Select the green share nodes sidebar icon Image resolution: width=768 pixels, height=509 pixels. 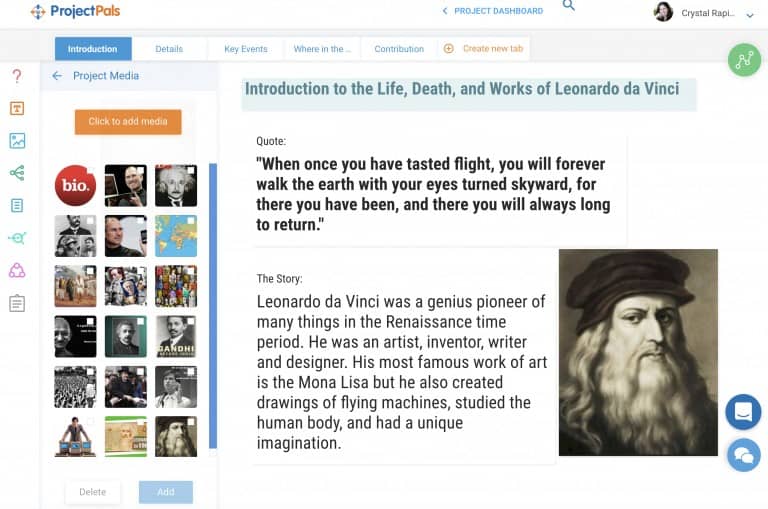click(x=17, y=173)
